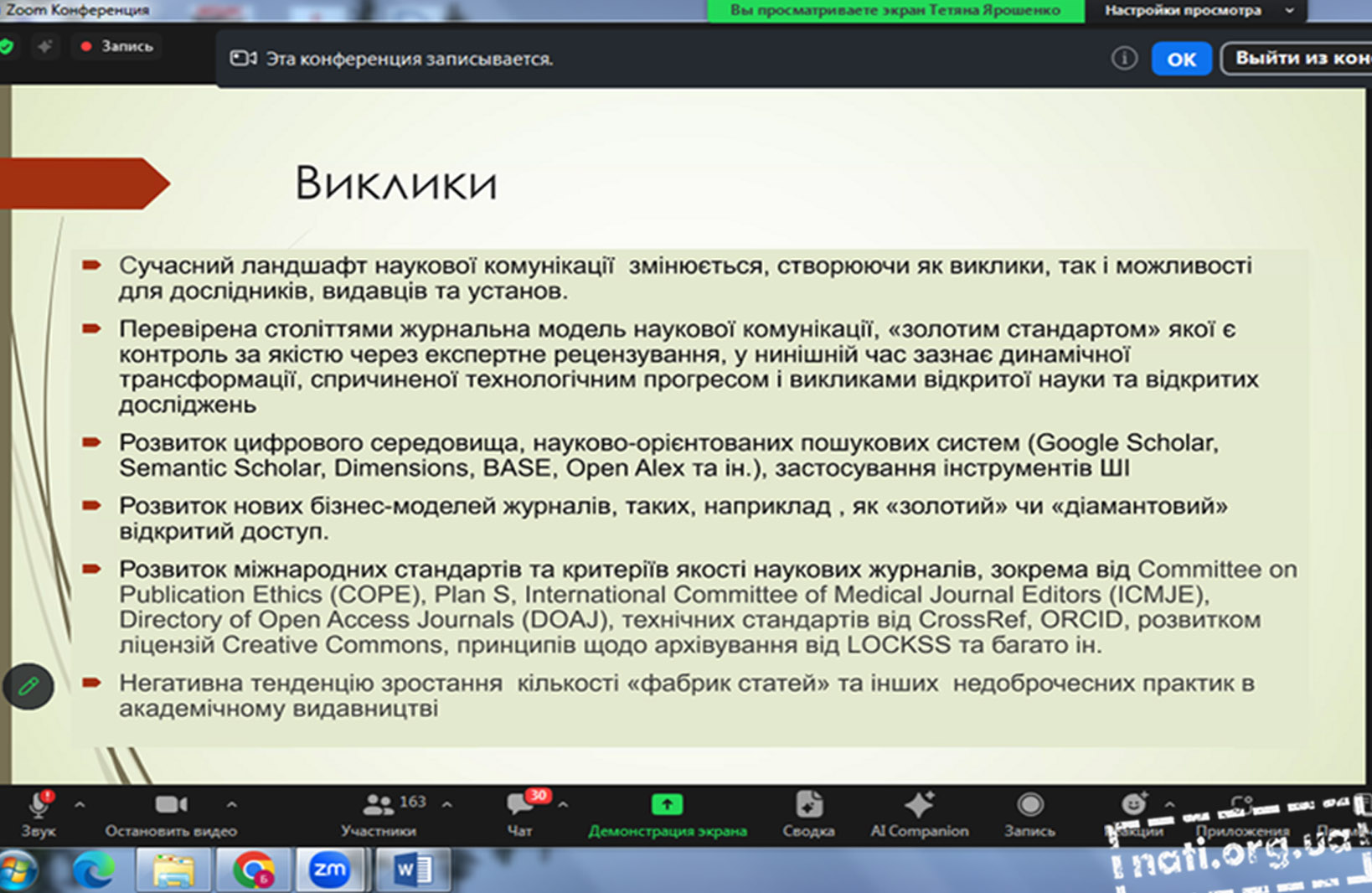
Task: Open the AI Companion tool
Action: point(919,805)
